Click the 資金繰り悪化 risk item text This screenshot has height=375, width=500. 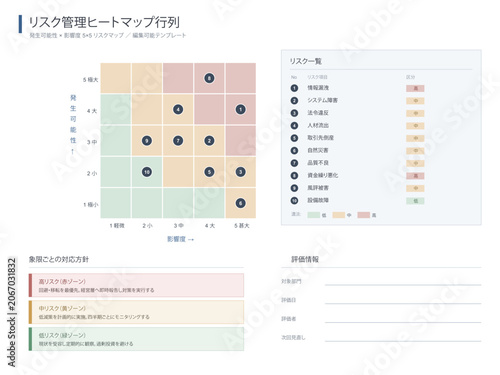click(322, 175)
